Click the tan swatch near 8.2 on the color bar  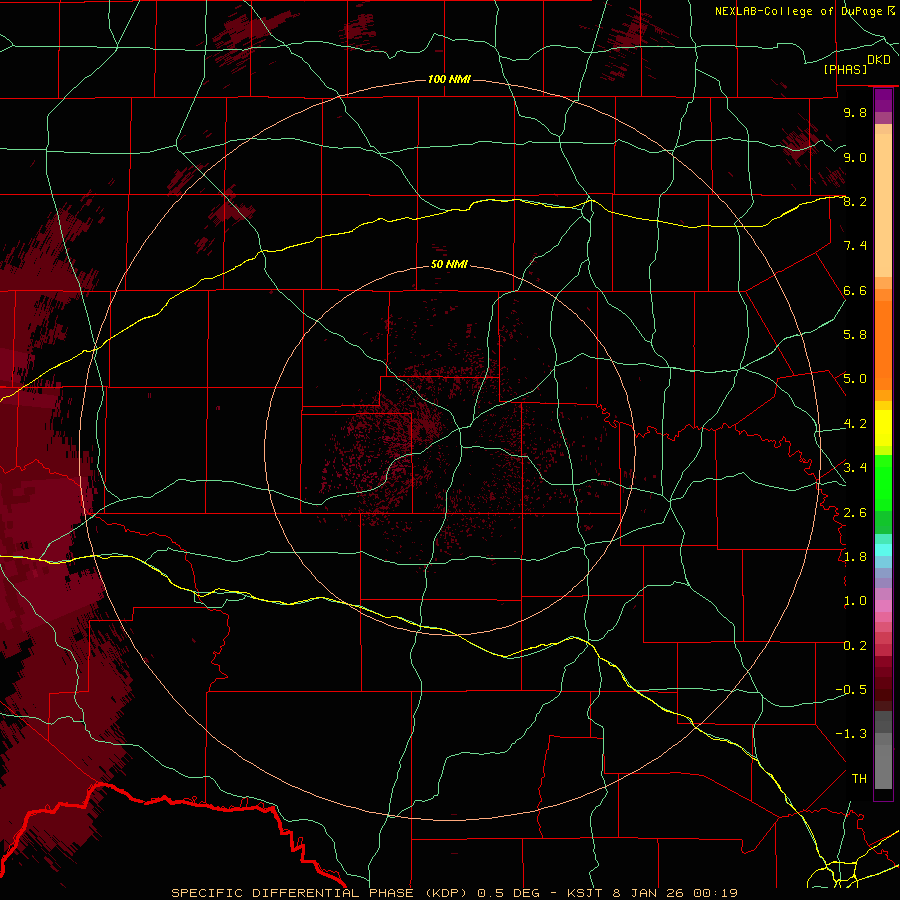click(883, 207)
